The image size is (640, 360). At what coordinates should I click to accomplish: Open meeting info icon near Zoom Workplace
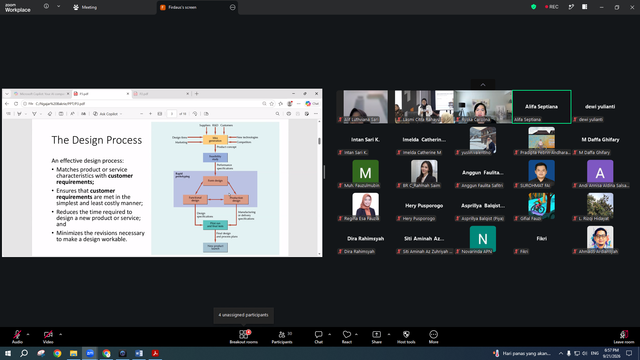point(46,6)
